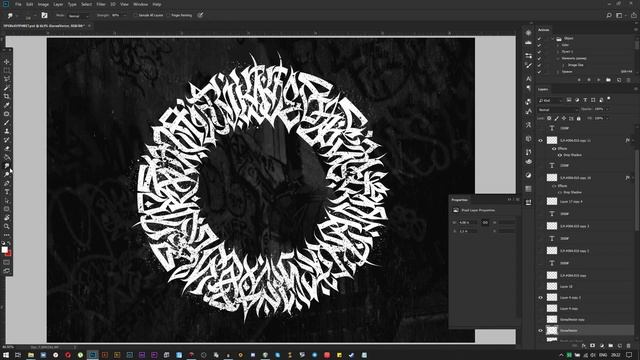Create new adjustment layer icon
The image size is (640, 360).
click(x=601, y=345)
